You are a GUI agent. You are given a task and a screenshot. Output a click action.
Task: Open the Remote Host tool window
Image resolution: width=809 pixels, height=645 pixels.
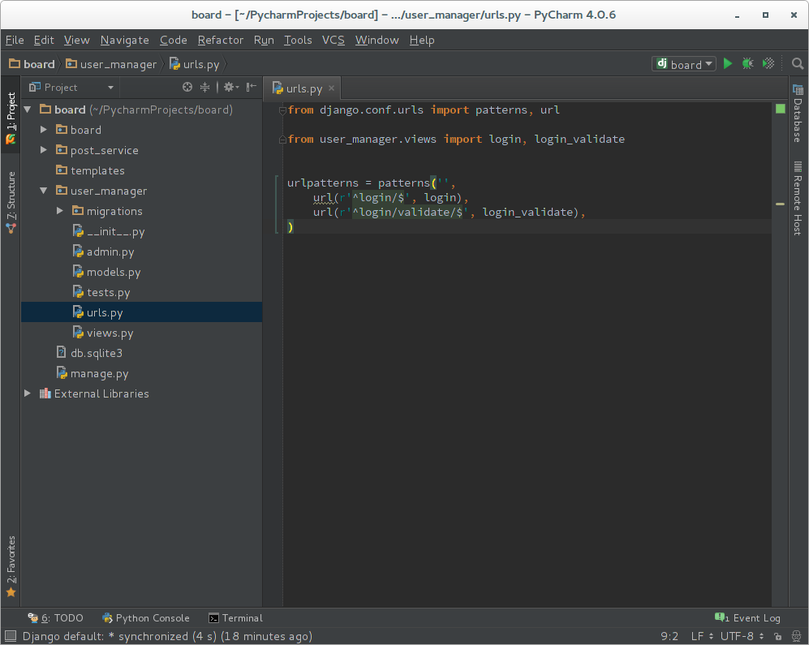[x=798, y=198]
